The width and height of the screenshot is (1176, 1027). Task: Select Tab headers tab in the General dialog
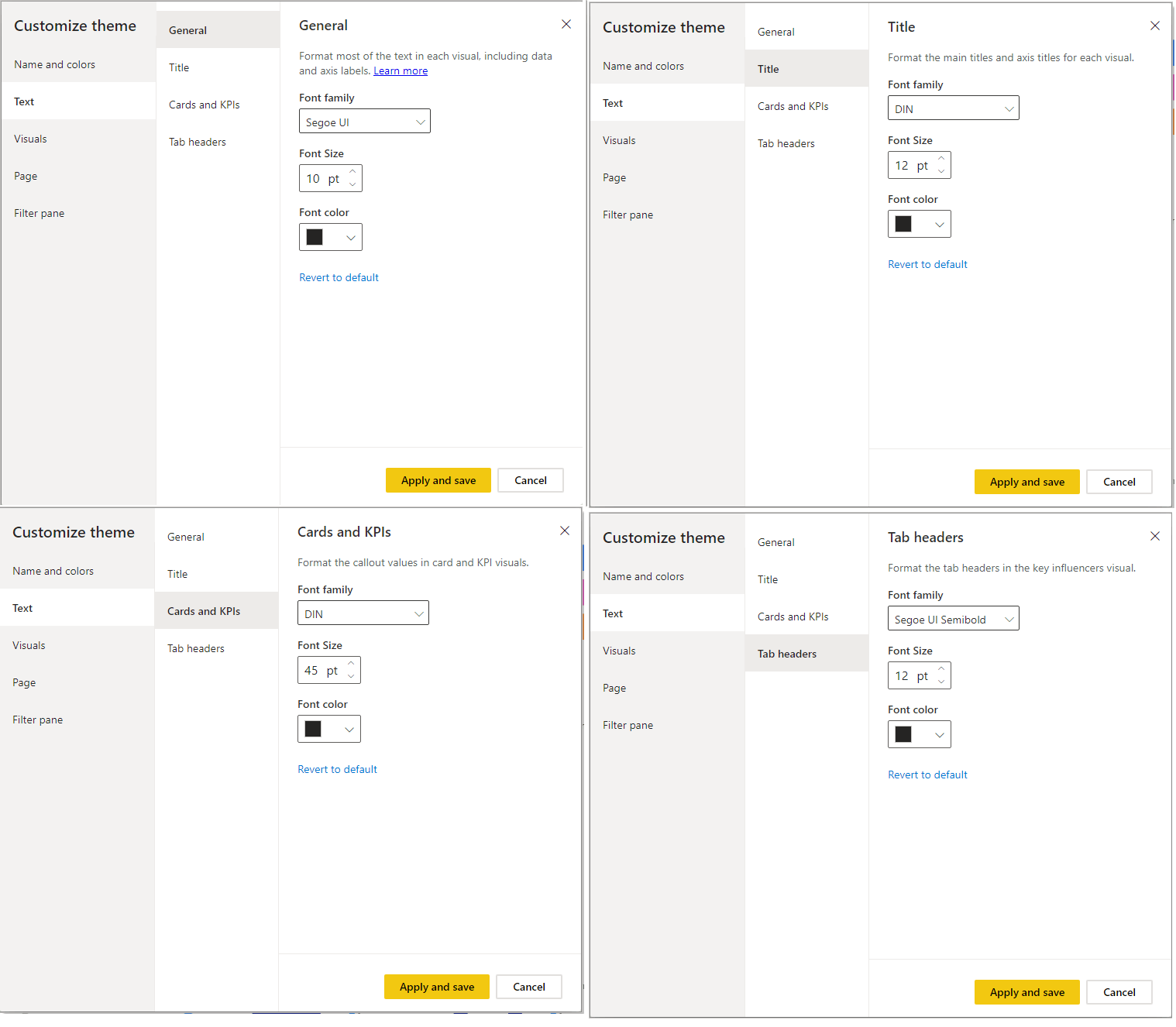[198, 143]
